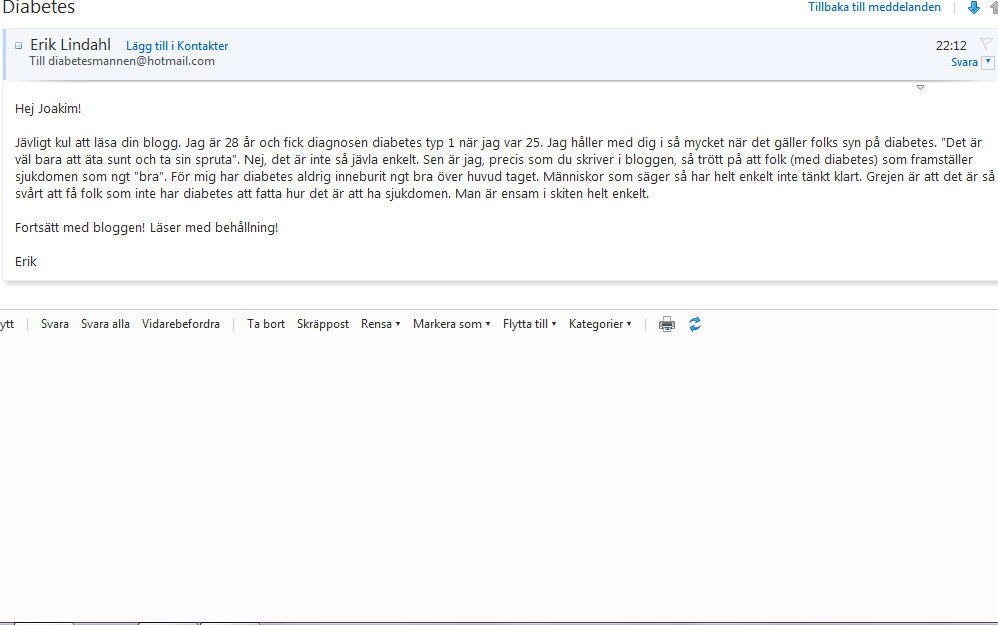
Task: Click the small status square beside Erik Lindahl
Action: [19, 45]
